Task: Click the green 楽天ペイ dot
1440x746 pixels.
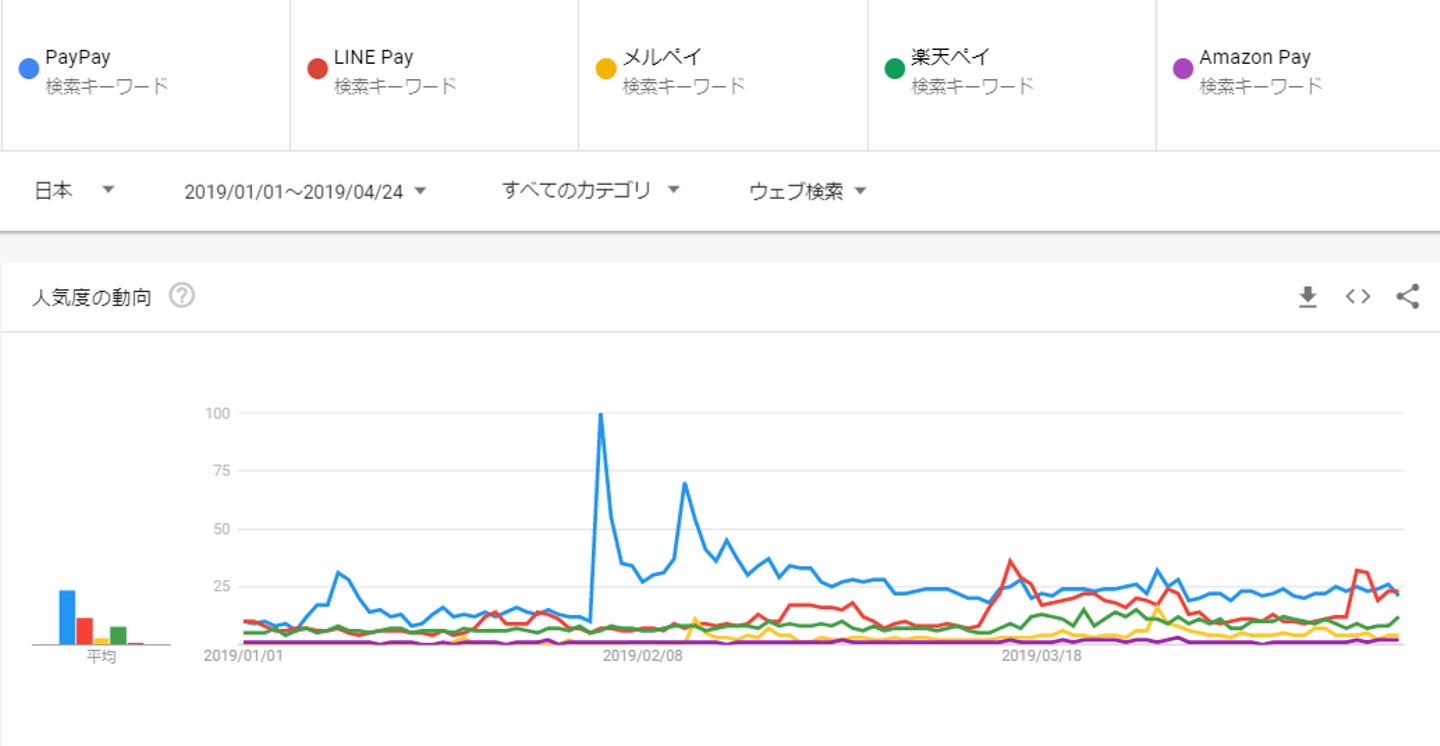Action: coord(895,69)
